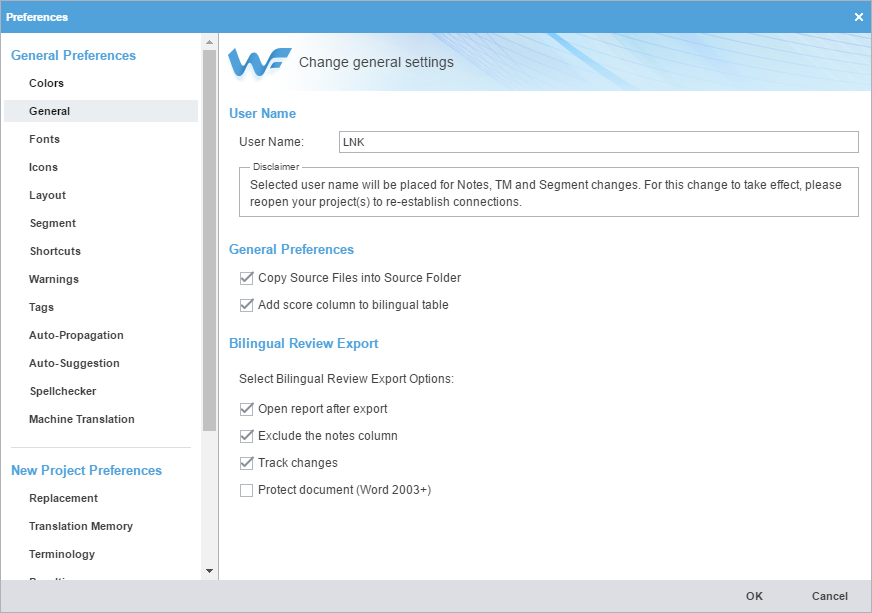The image size is (872, 613).
Task: Click into the User Name text field
Action: point(598,142)
